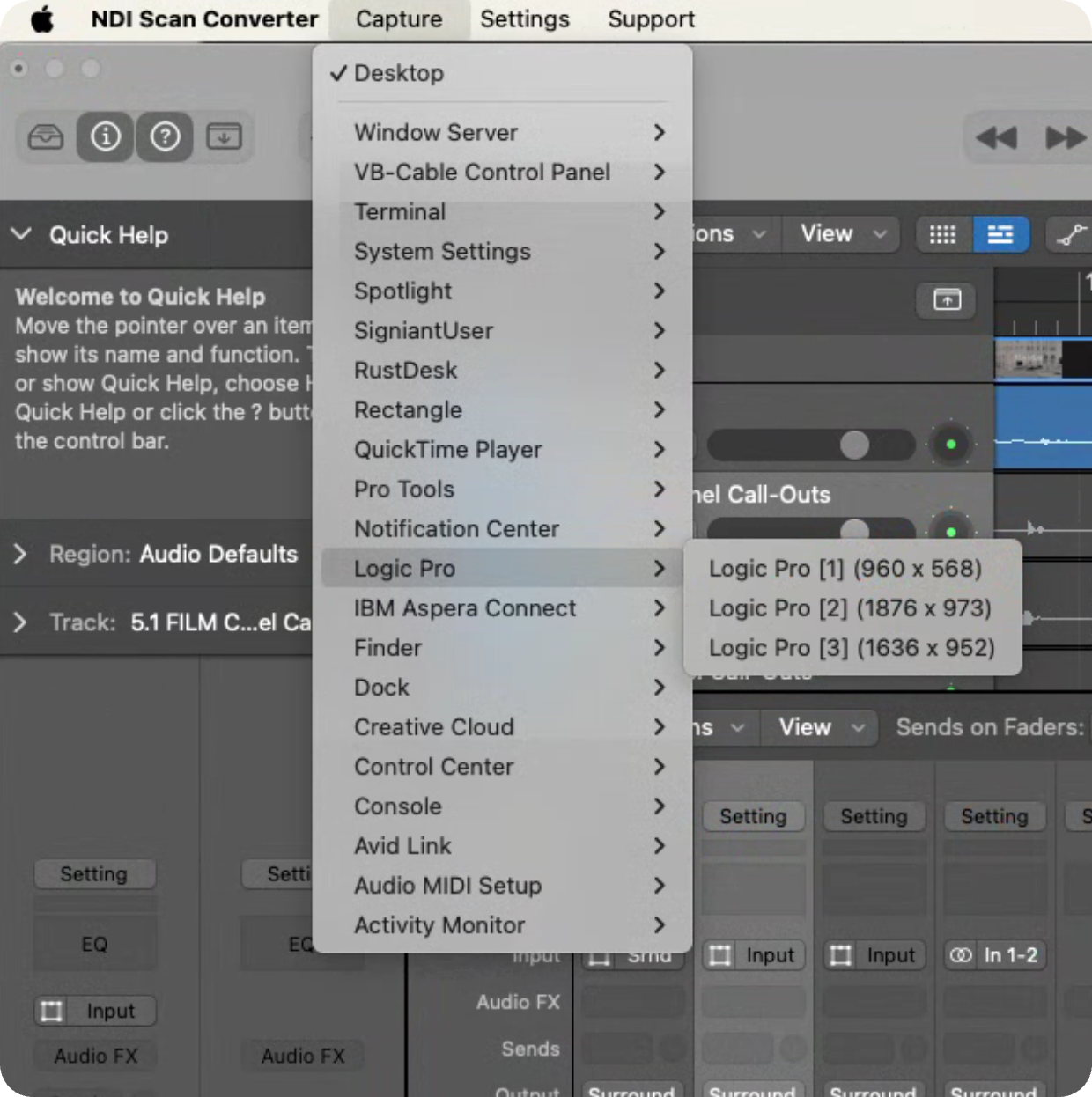
Task: Open the Spotlight submenu
Action: pos(502,291)
